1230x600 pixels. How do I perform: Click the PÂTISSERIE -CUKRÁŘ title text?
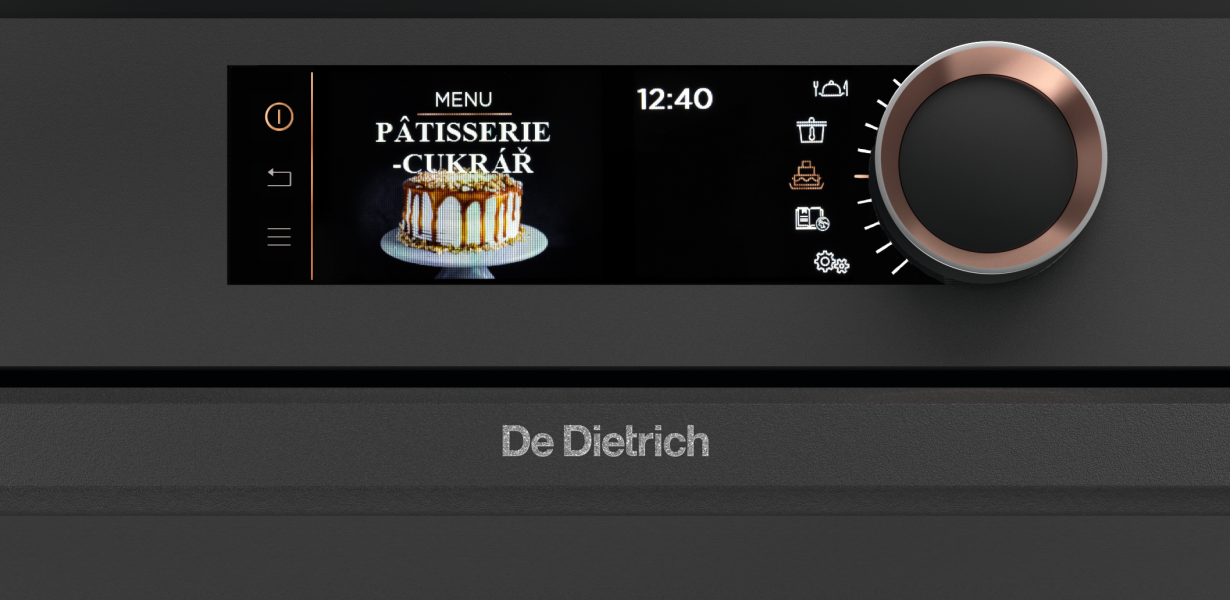(463, 146)
